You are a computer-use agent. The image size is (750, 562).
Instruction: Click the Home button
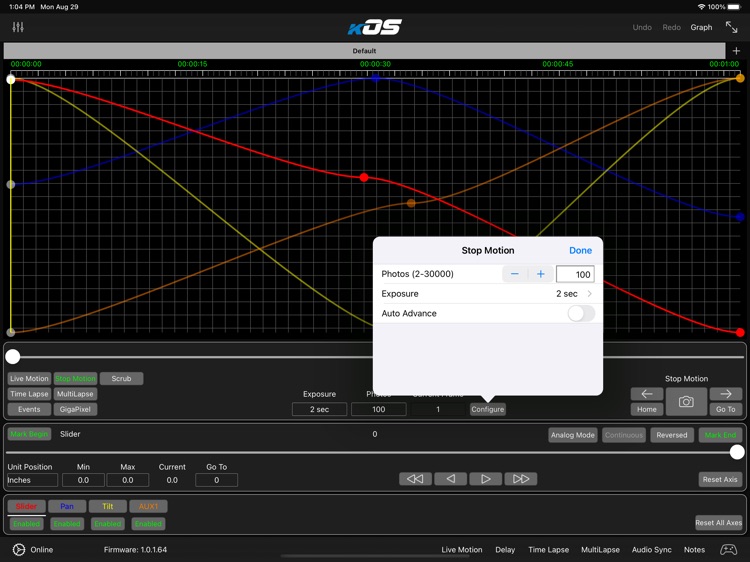(x=647, y=409)
